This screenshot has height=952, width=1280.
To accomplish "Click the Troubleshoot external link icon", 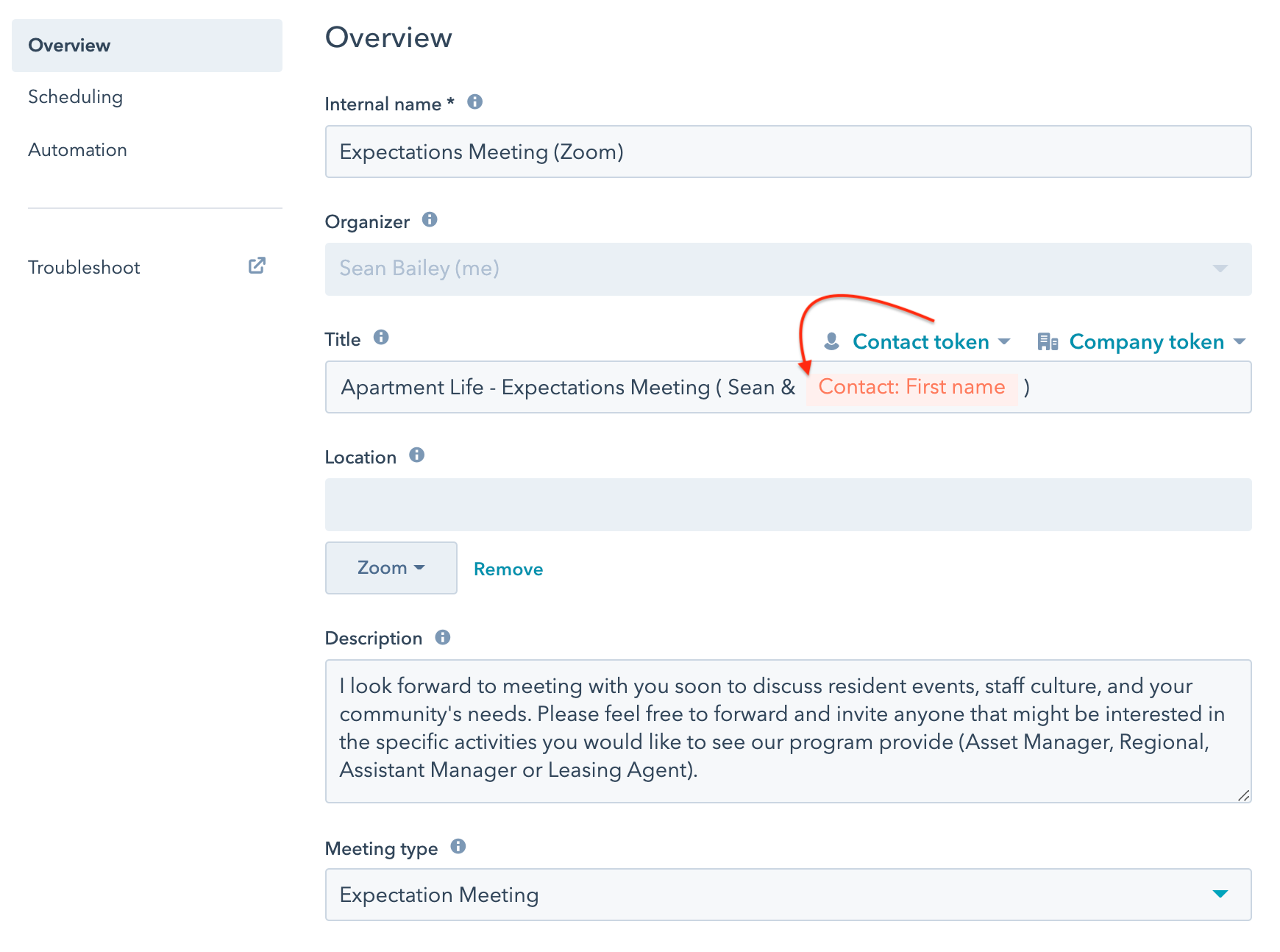I will click(x=257, y=266).
